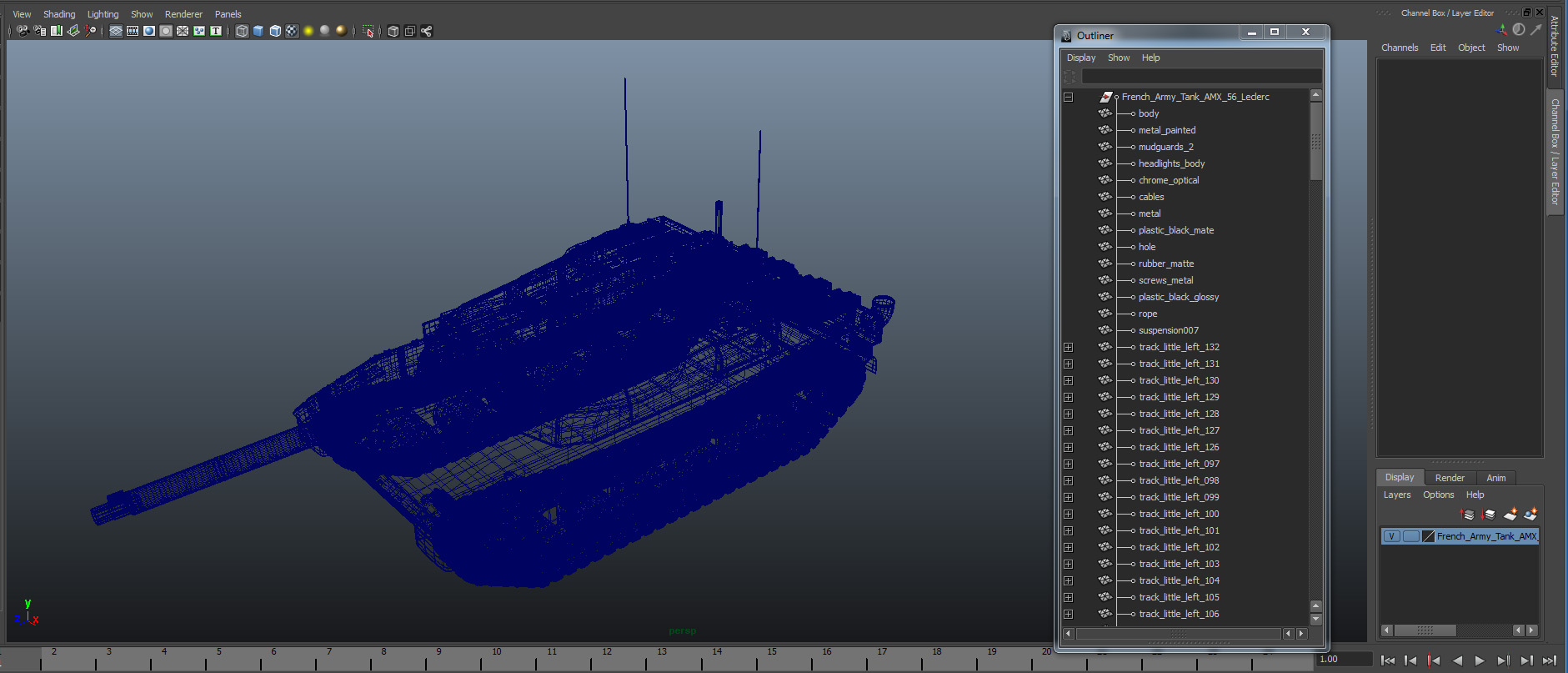Click the camera Bookmarks icon
This screenshot has width=1568, height=673.
[56, 31]
